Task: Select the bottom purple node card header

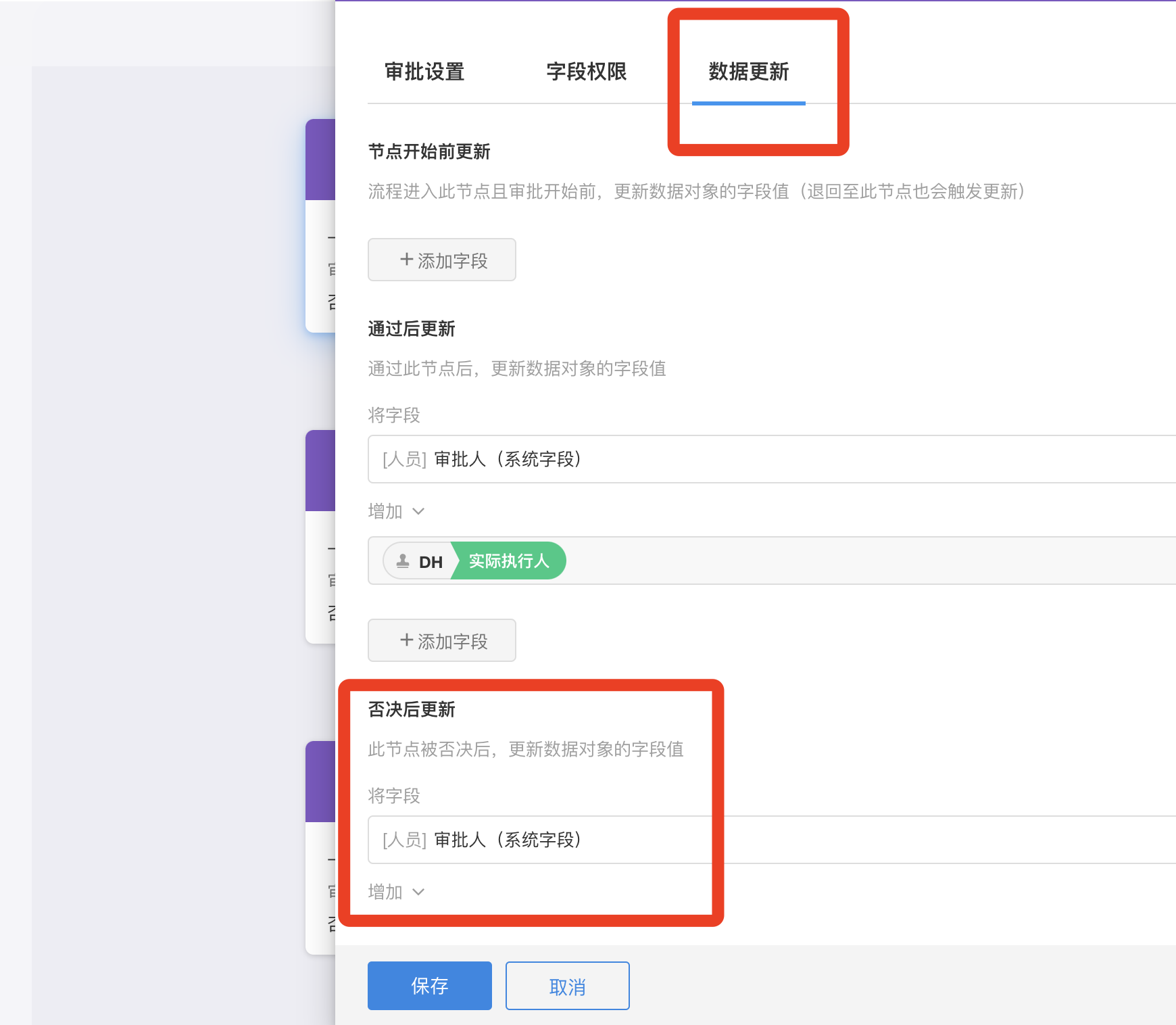Action: pyautogui.click(x=320, y=782)
